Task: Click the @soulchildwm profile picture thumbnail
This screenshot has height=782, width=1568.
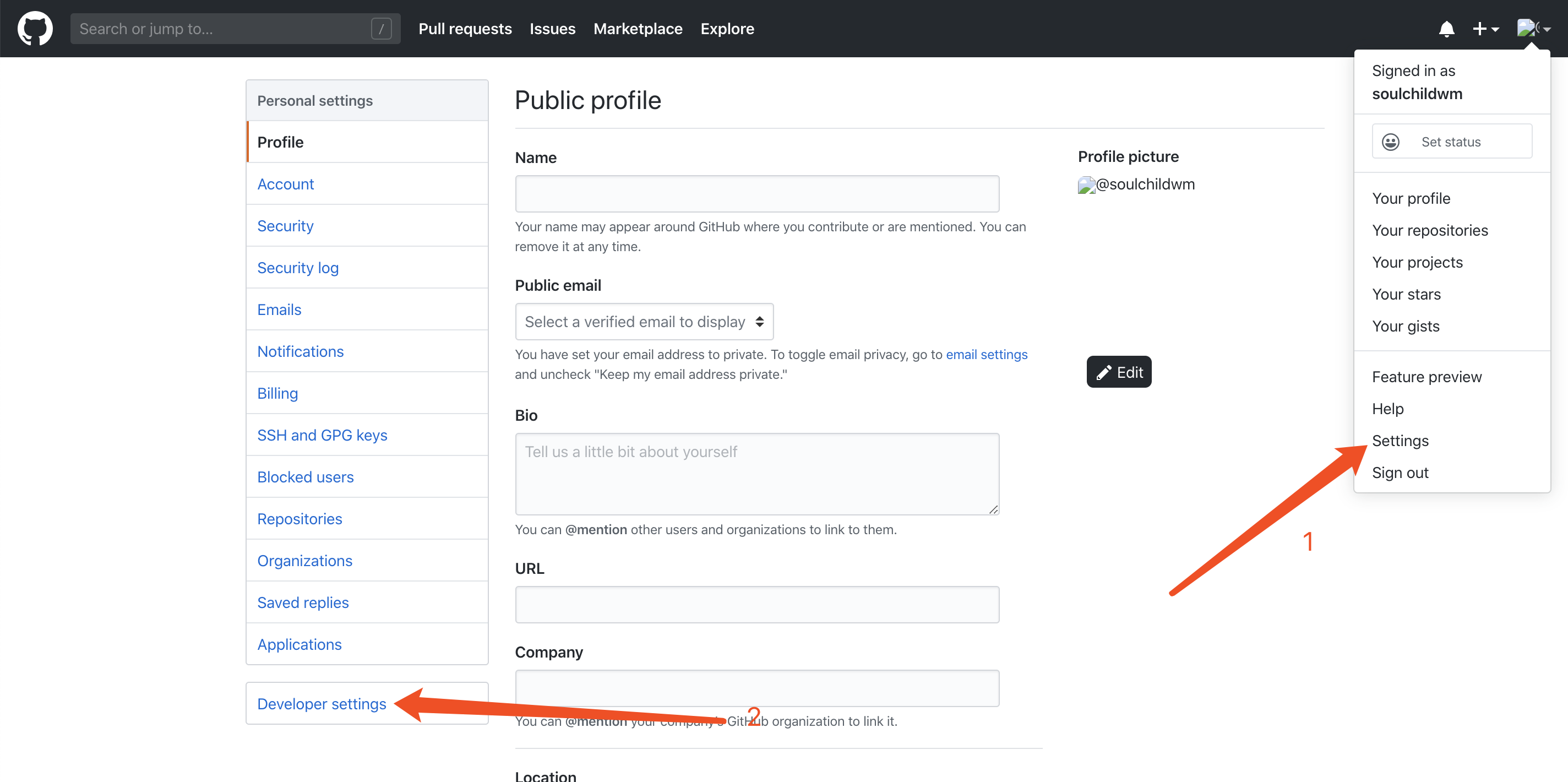Action: point(1136,184)
